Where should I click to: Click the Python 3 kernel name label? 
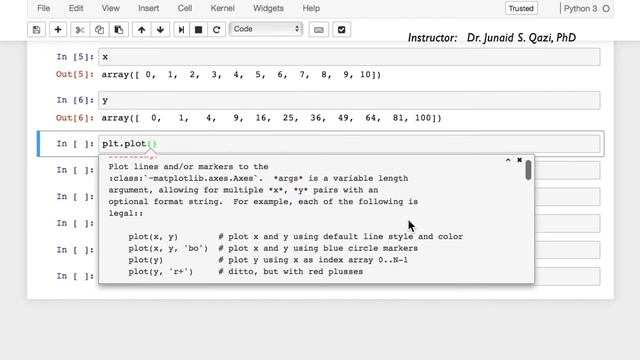click(x=580, y=9)
